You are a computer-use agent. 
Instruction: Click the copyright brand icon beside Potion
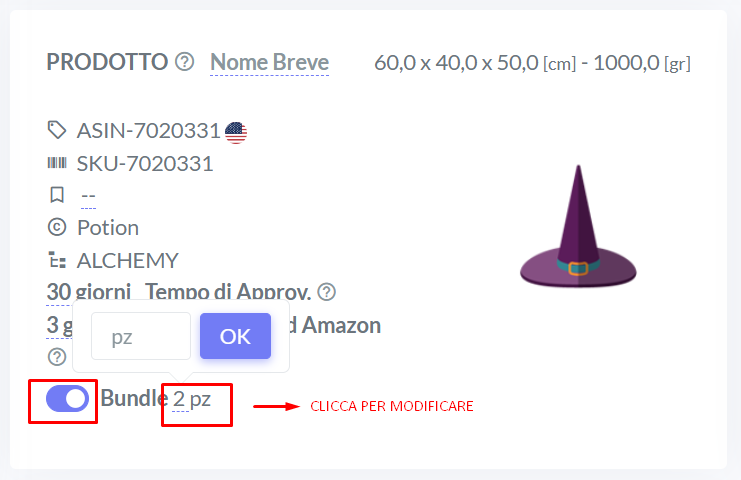(57, 227)
